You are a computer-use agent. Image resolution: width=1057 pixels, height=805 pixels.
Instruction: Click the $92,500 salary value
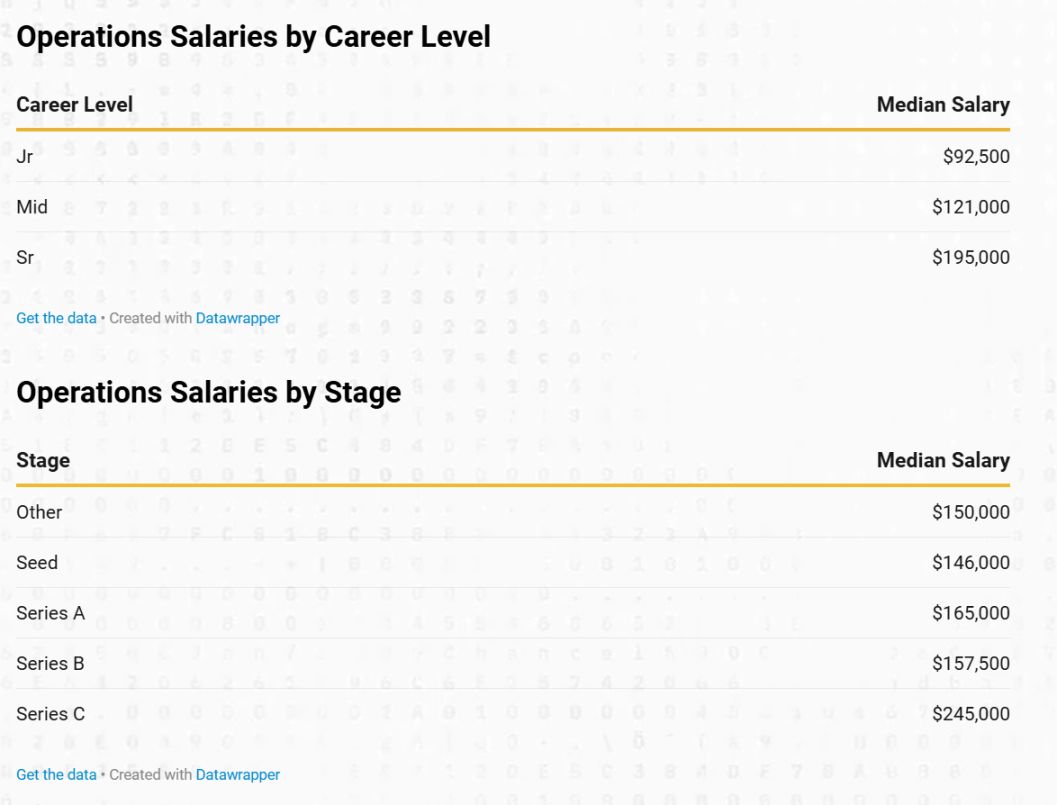pyautogui.click(x=975, y=156)
